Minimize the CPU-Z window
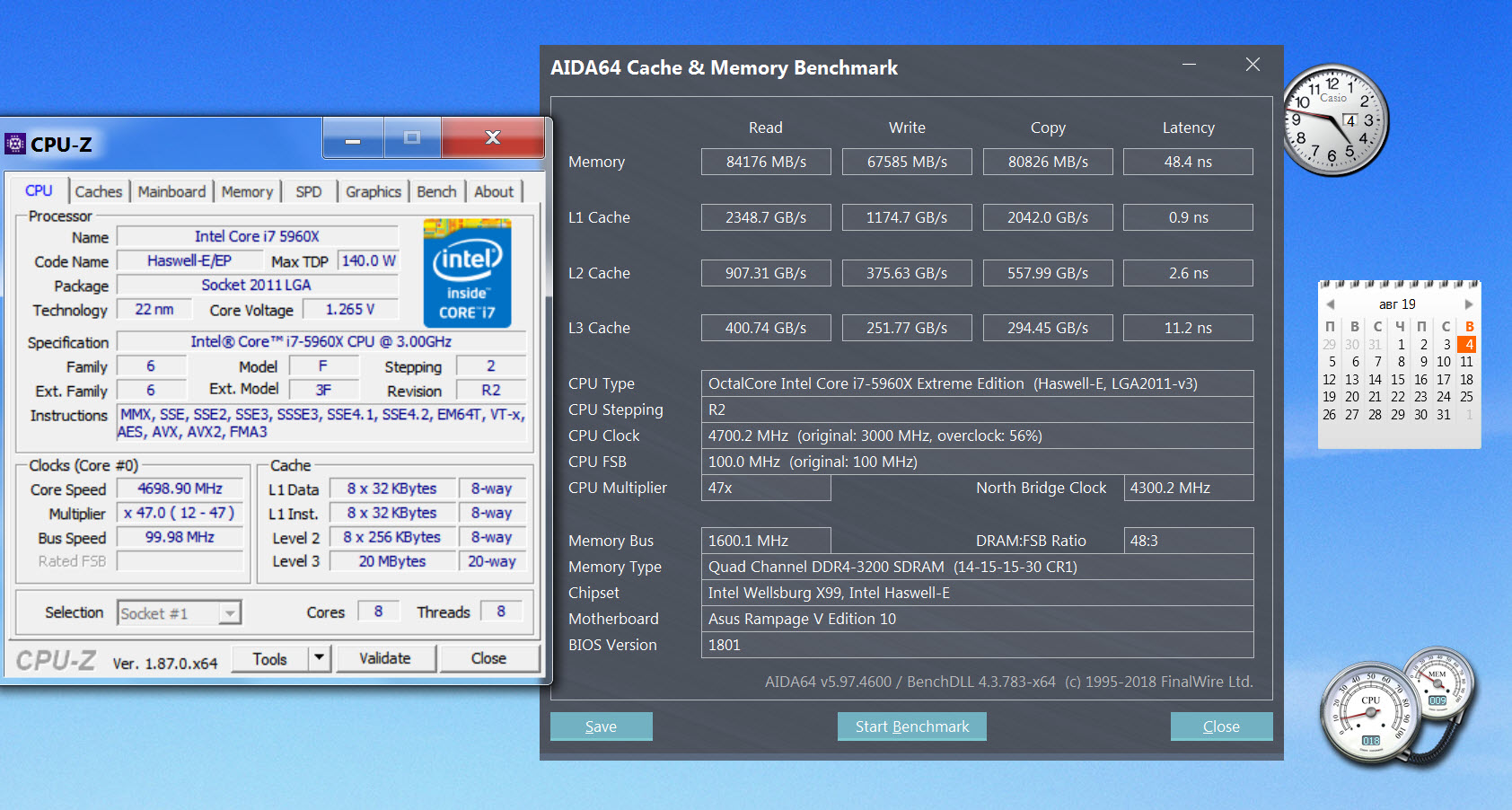This screenshot has height=810, width=1512. point(353,138)
